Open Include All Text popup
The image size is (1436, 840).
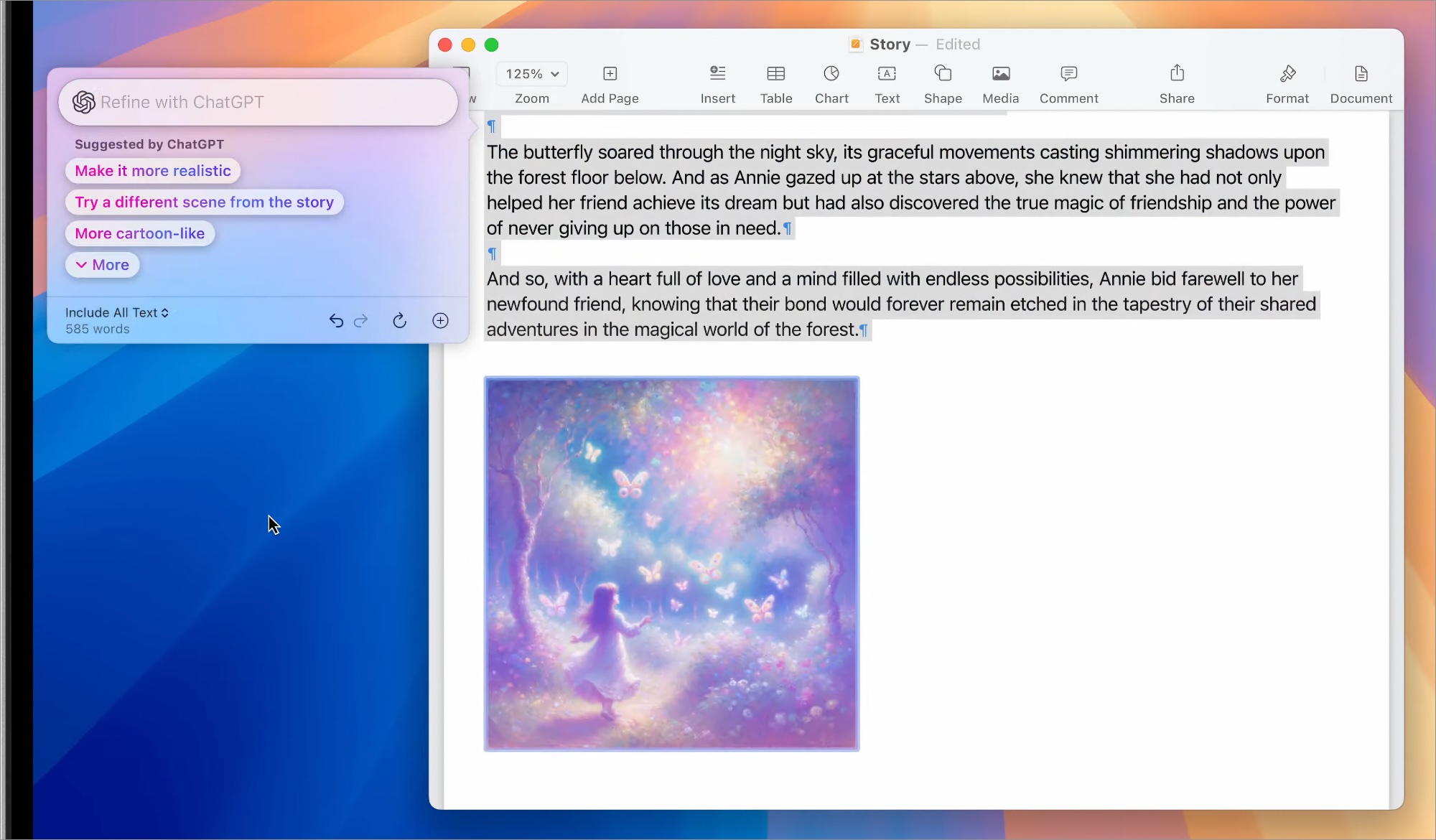click(x=116, y=312)
